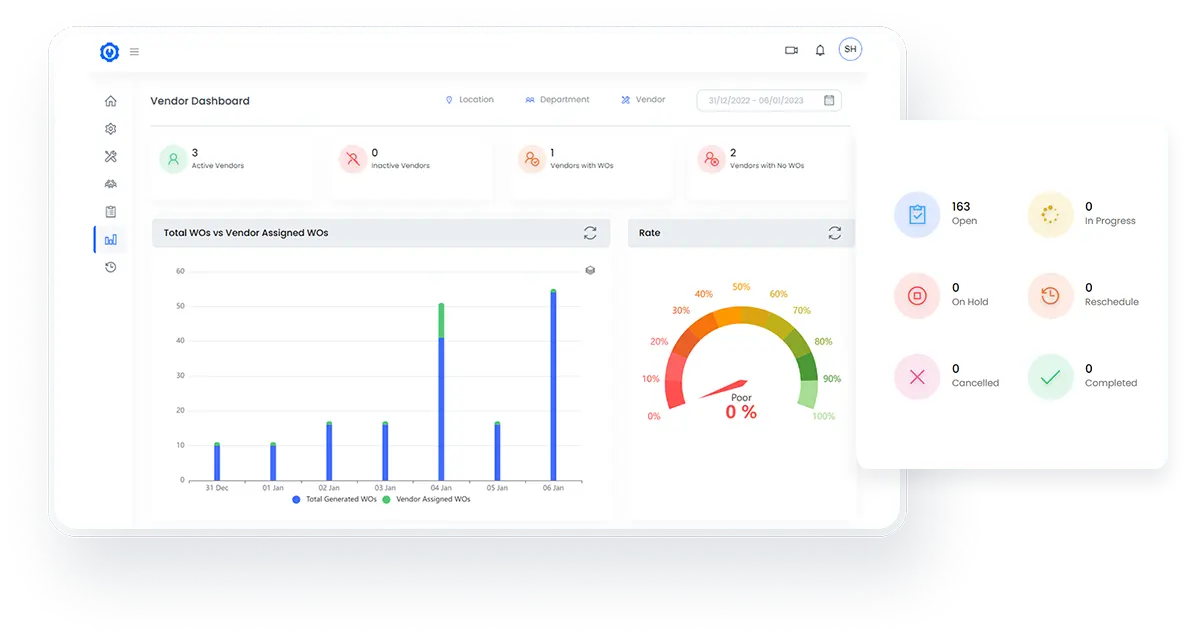Click the stack layers icon above chart
The height and width of the screenshot is (634, 1200).
point(590,270)
